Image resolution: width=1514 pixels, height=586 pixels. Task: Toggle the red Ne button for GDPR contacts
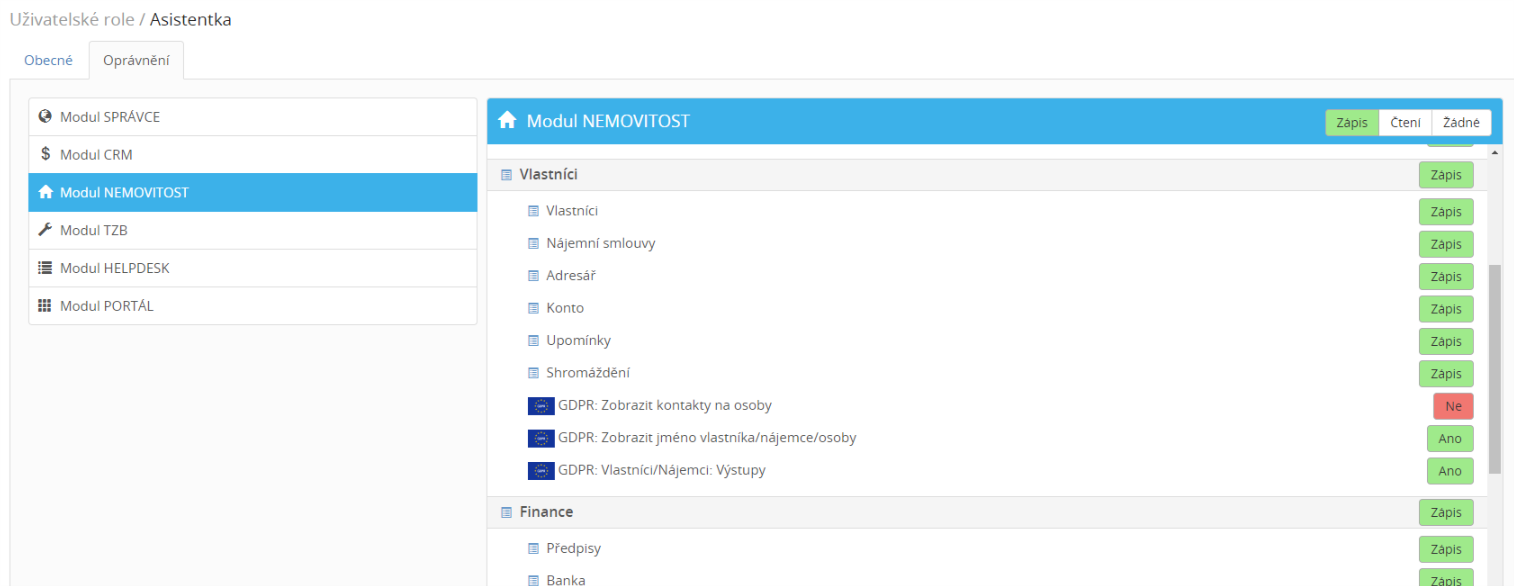point(1453,406)
